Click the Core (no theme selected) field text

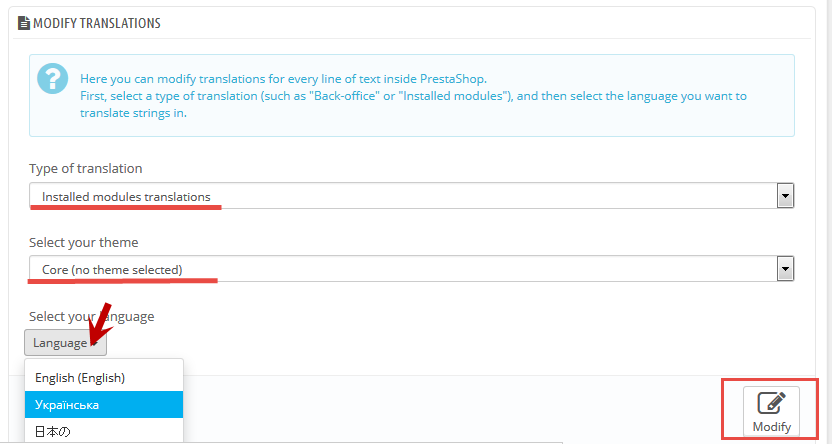(x=112, y=270)
